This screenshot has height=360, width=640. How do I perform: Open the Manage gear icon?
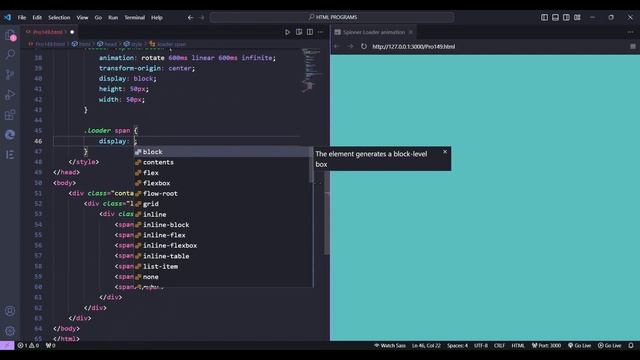click(x=10, y=331)
